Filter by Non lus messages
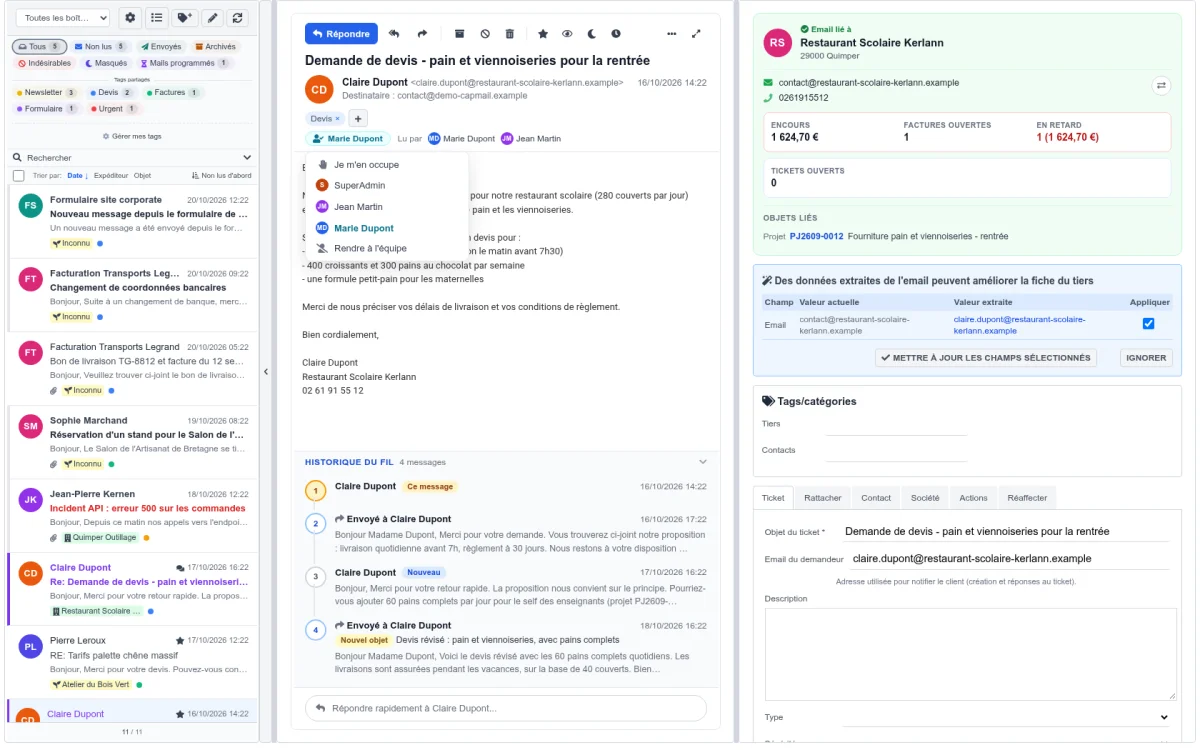Screen dimensions: 1200x750 [101, 47]
